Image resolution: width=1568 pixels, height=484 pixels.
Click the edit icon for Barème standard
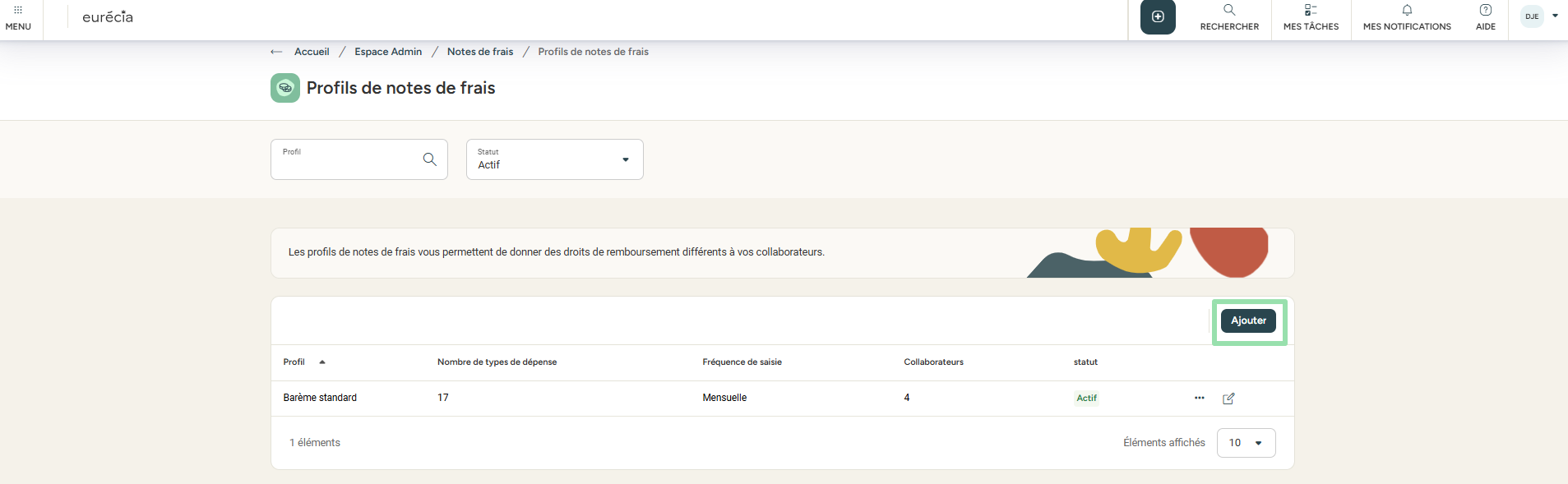tap(1228, 399)
